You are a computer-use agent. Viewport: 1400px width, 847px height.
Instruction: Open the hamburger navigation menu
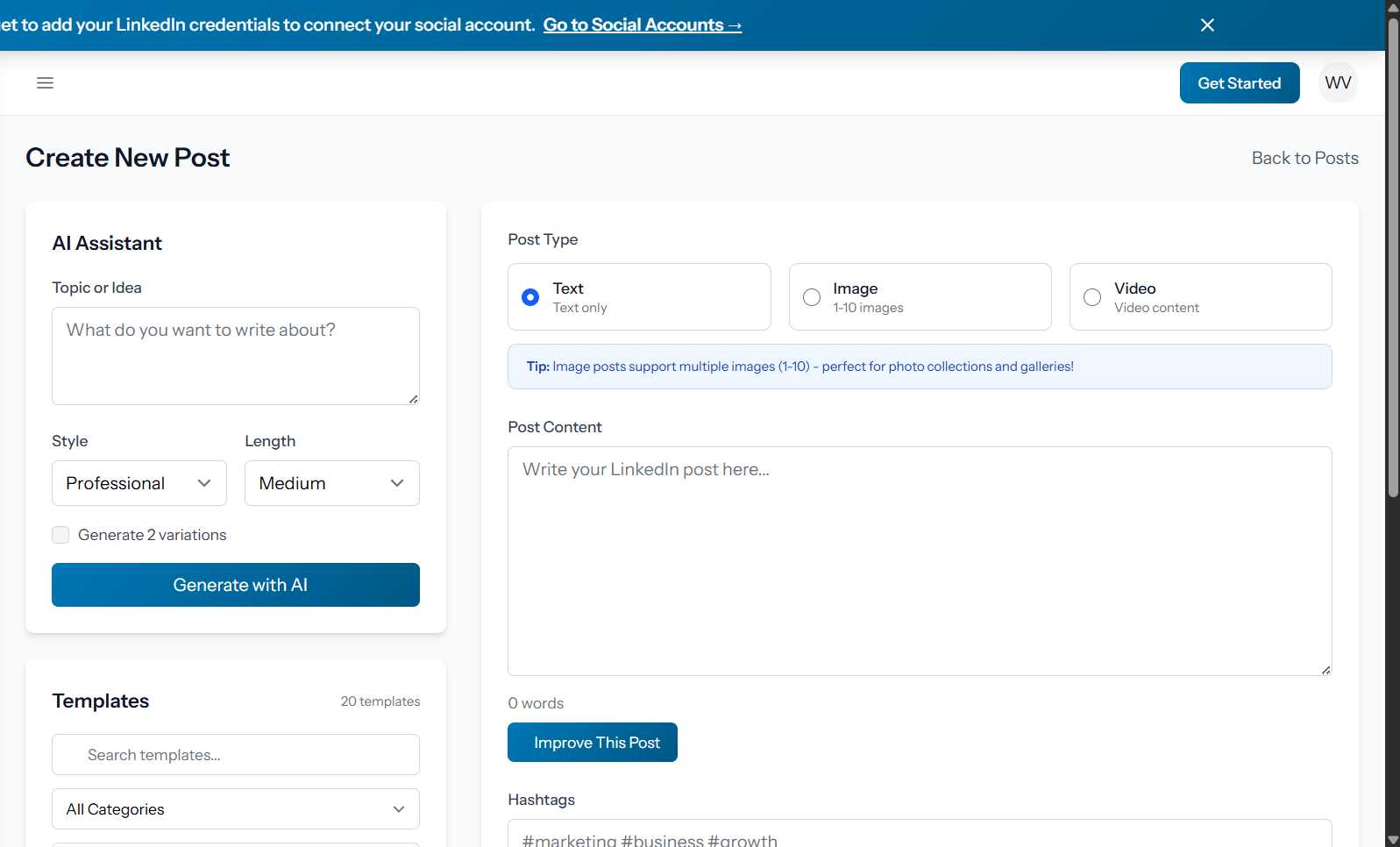[x=45, y=82]
